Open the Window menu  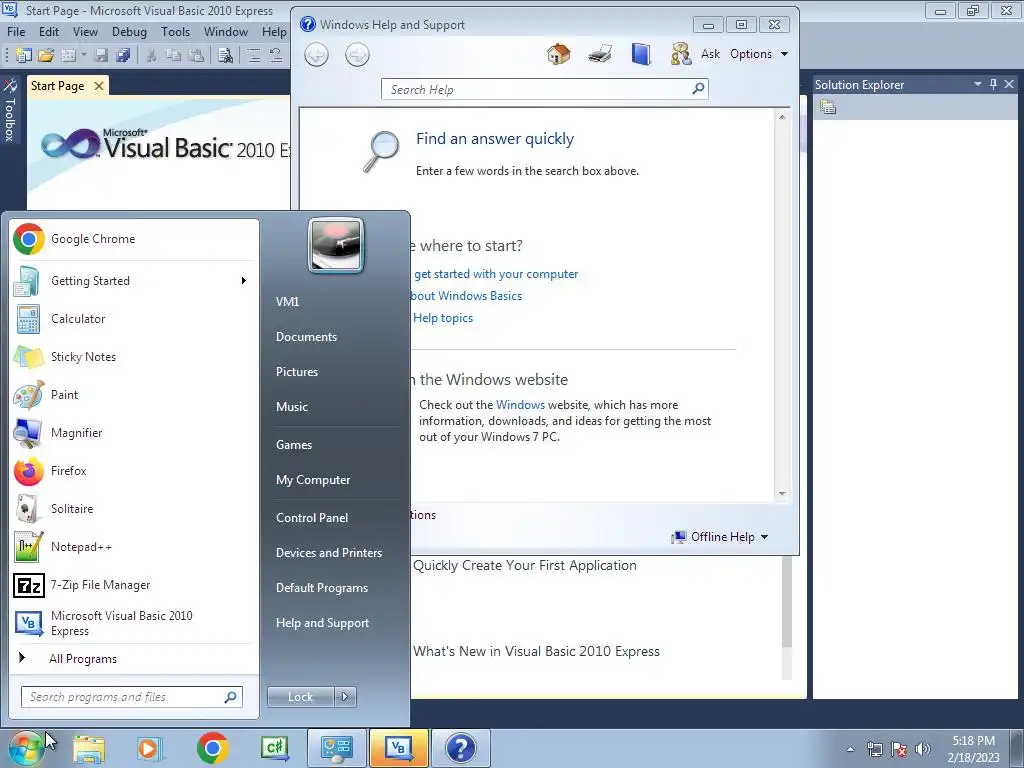(x=226, y=31)
